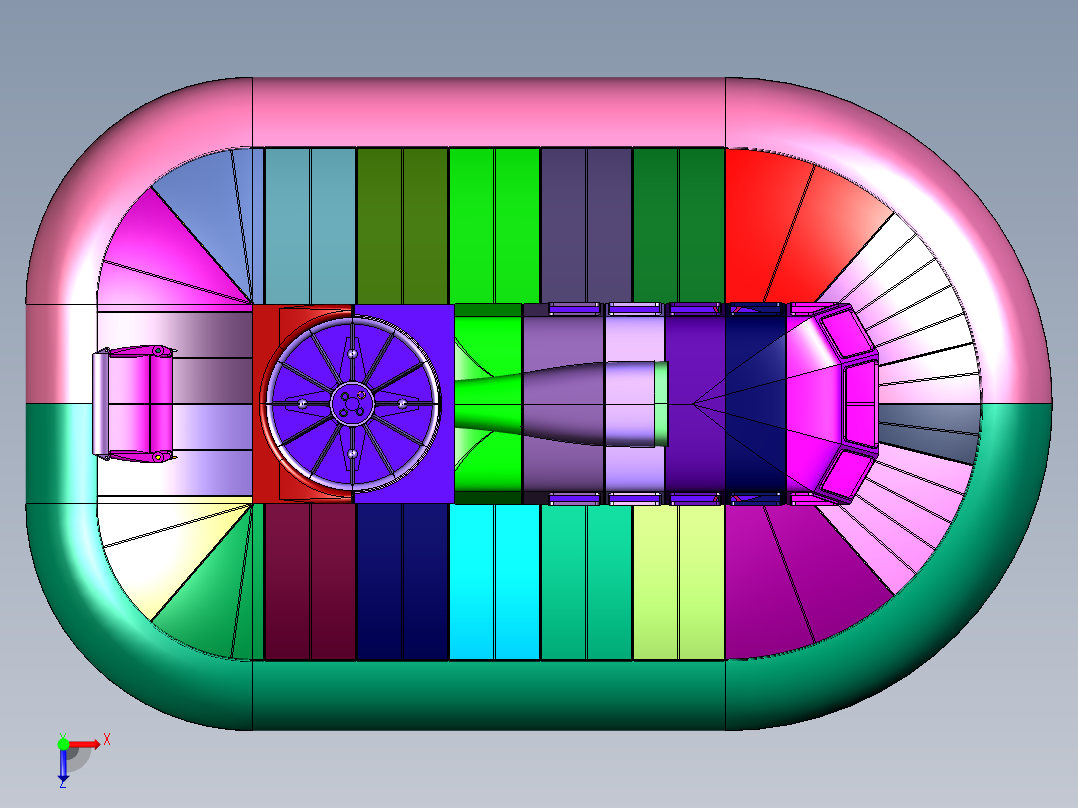Select the tapered engine exhaust duct
The height and width of the screenshot is (808, 1078).
click(560, 404)
